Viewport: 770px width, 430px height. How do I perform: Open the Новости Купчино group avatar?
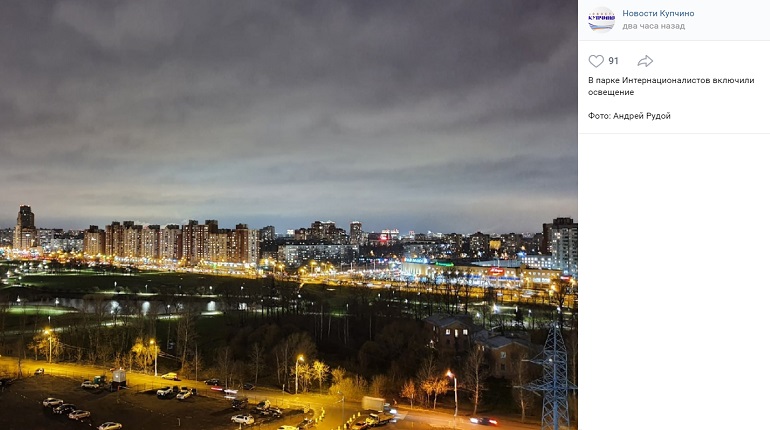(602, 19)
